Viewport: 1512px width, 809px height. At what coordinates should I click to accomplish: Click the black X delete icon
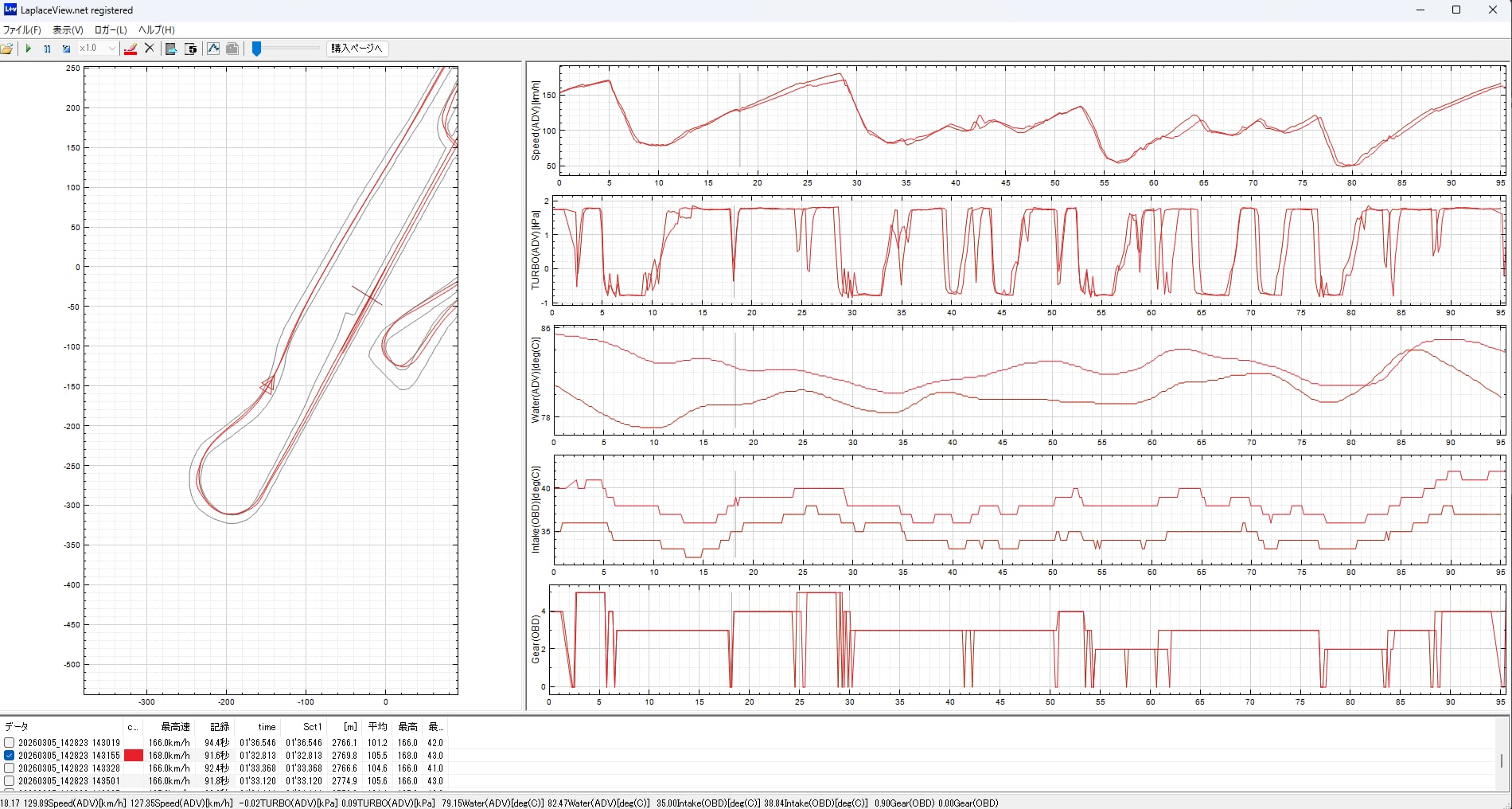(149, 49)
